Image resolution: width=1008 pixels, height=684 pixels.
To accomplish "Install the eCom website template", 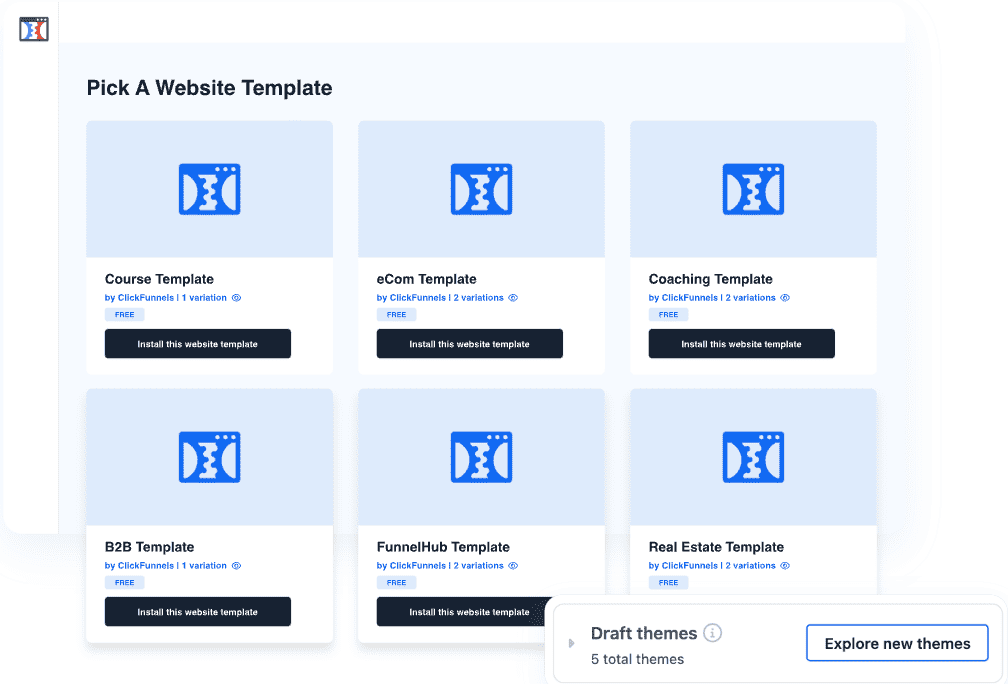I will 469,344.
